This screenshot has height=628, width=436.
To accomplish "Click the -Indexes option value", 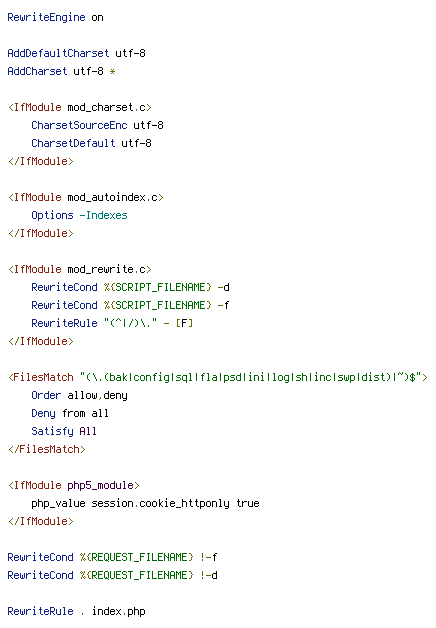I will (103, 215).
